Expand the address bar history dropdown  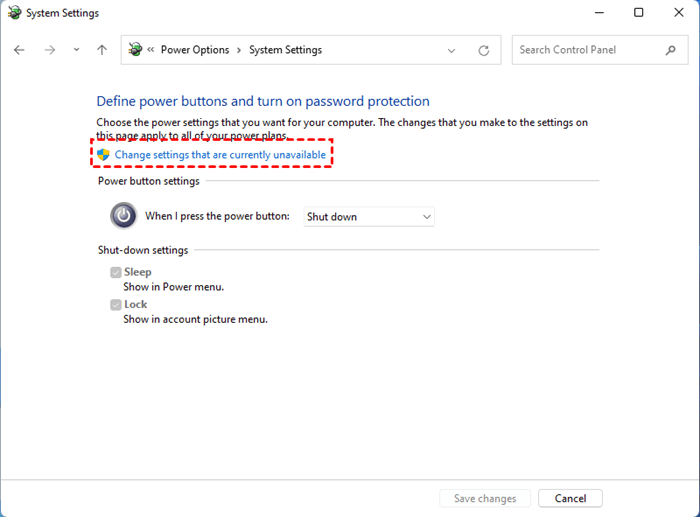coord(452,50)
